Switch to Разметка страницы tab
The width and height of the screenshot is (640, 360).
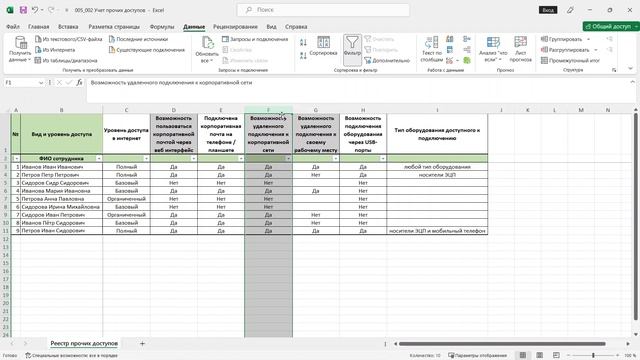point(114,27)
